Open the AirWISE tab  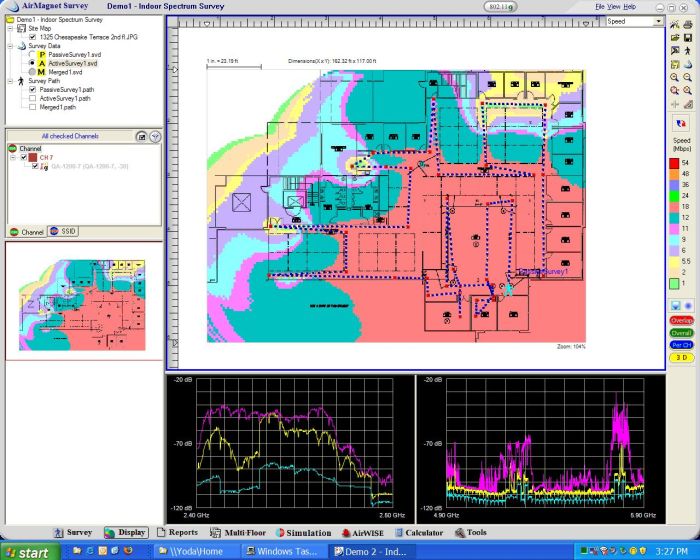(x=362, y=533)
